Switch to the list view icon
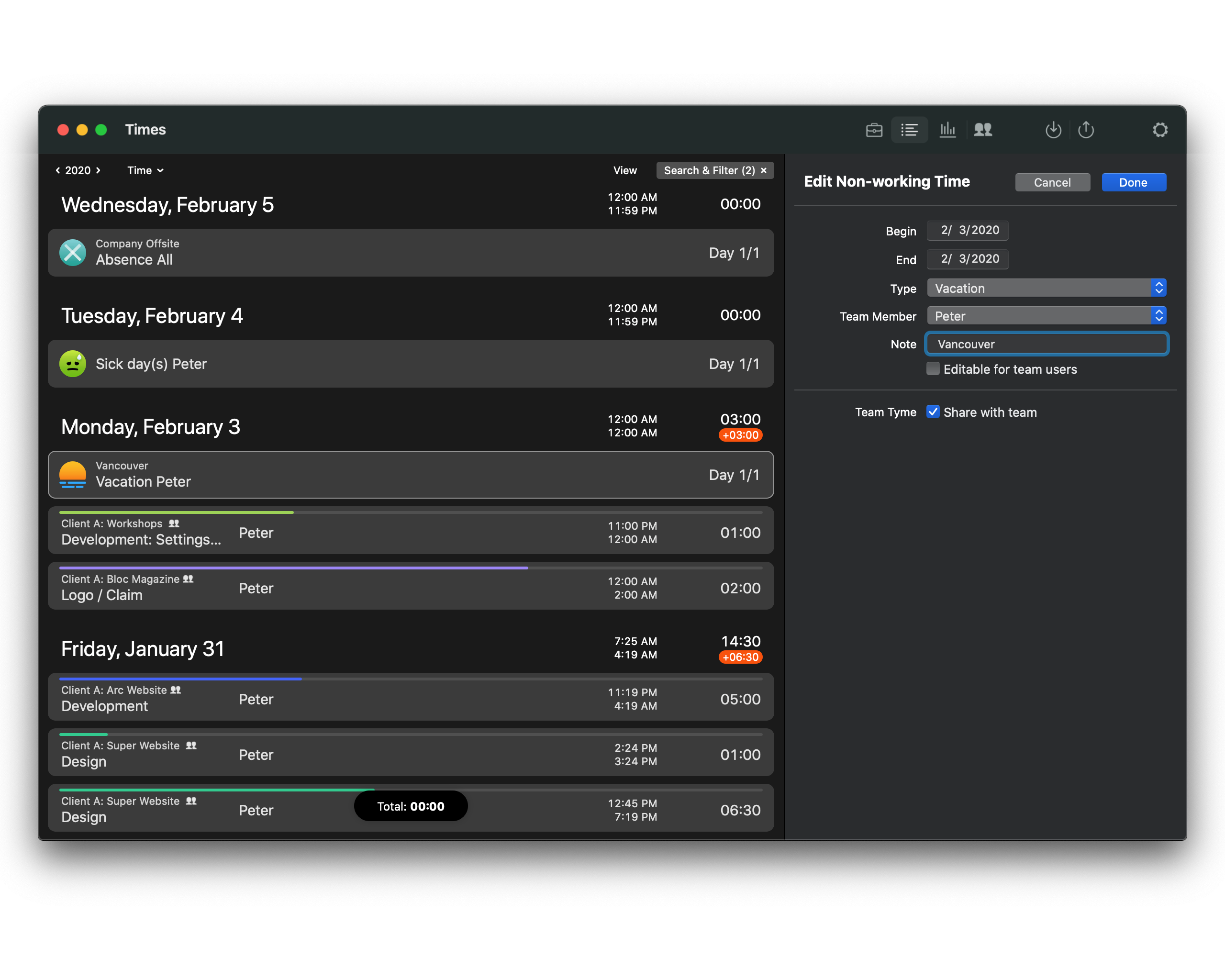Viewport: 1225px width, 980px height. coord(909,130)
